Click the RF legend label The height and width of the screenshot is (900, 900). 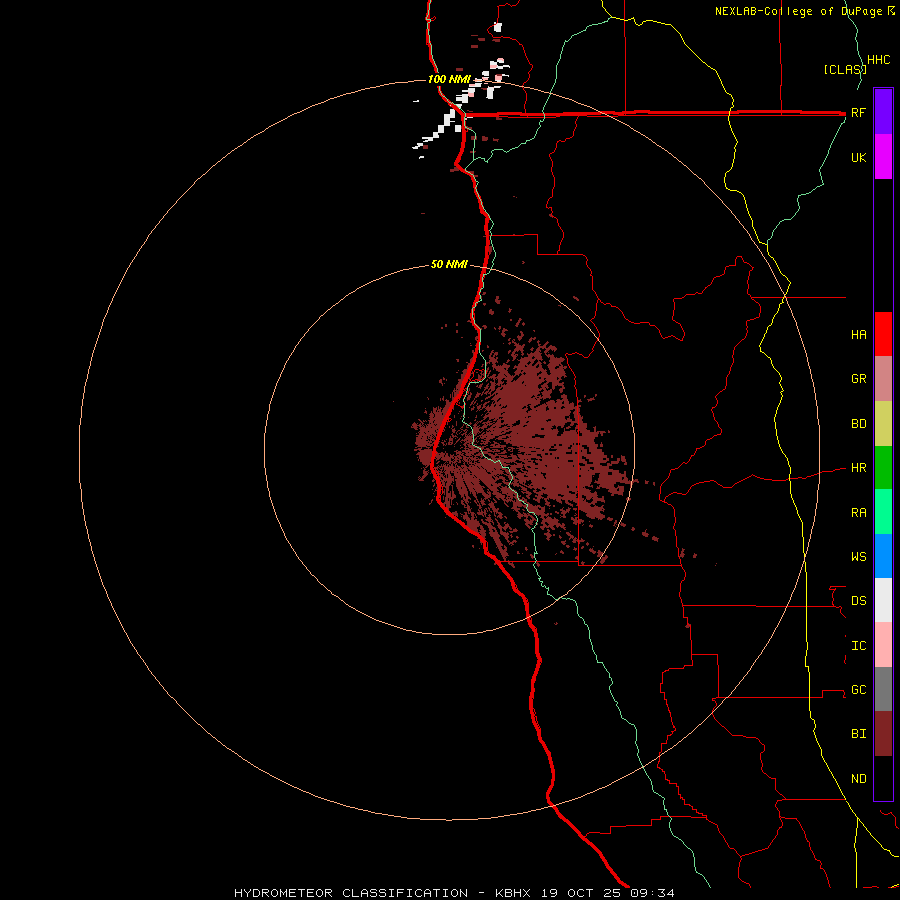point(858,112)
